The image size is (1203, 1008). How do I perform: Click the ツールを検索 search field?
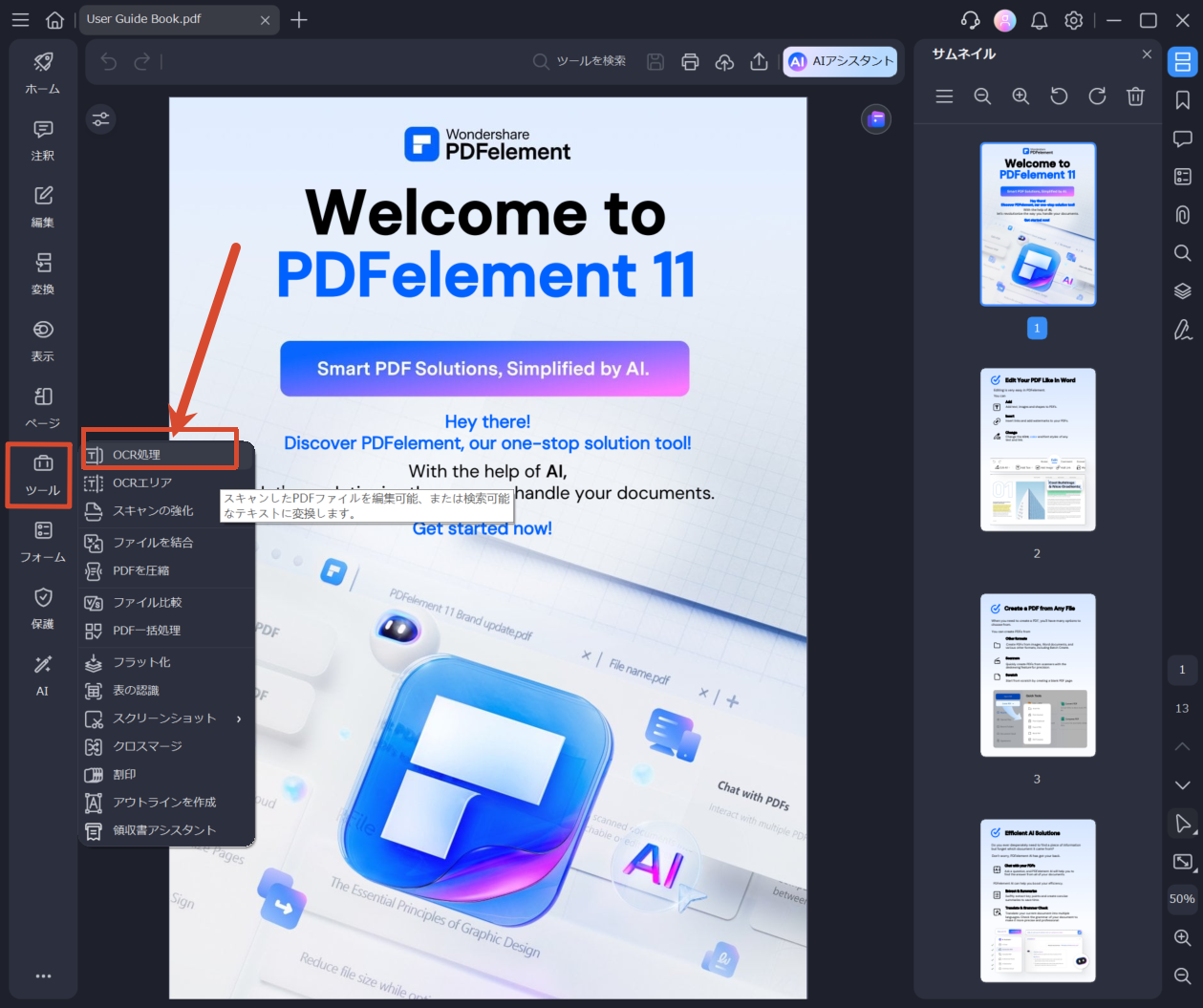580,61
